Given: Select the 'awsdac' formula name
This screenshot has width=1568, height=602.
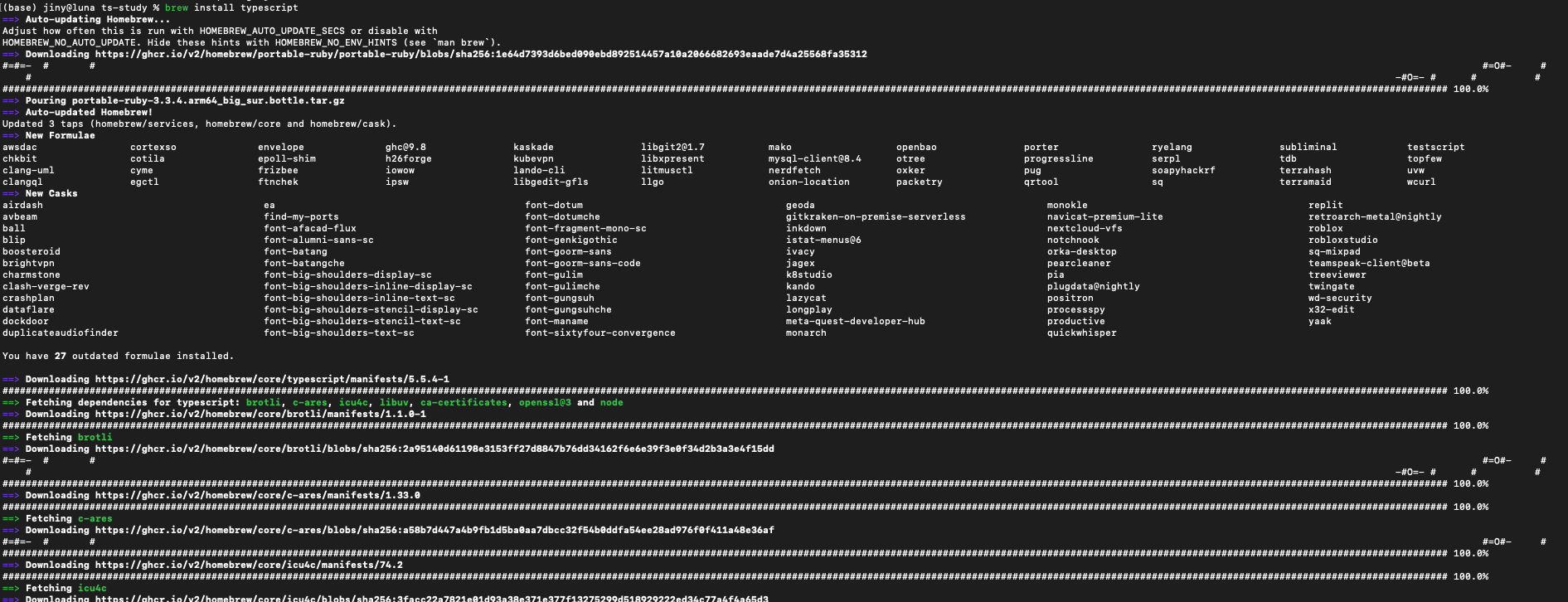Looking at the screenshot, I should pyautogui.click(x=20, y=147).
